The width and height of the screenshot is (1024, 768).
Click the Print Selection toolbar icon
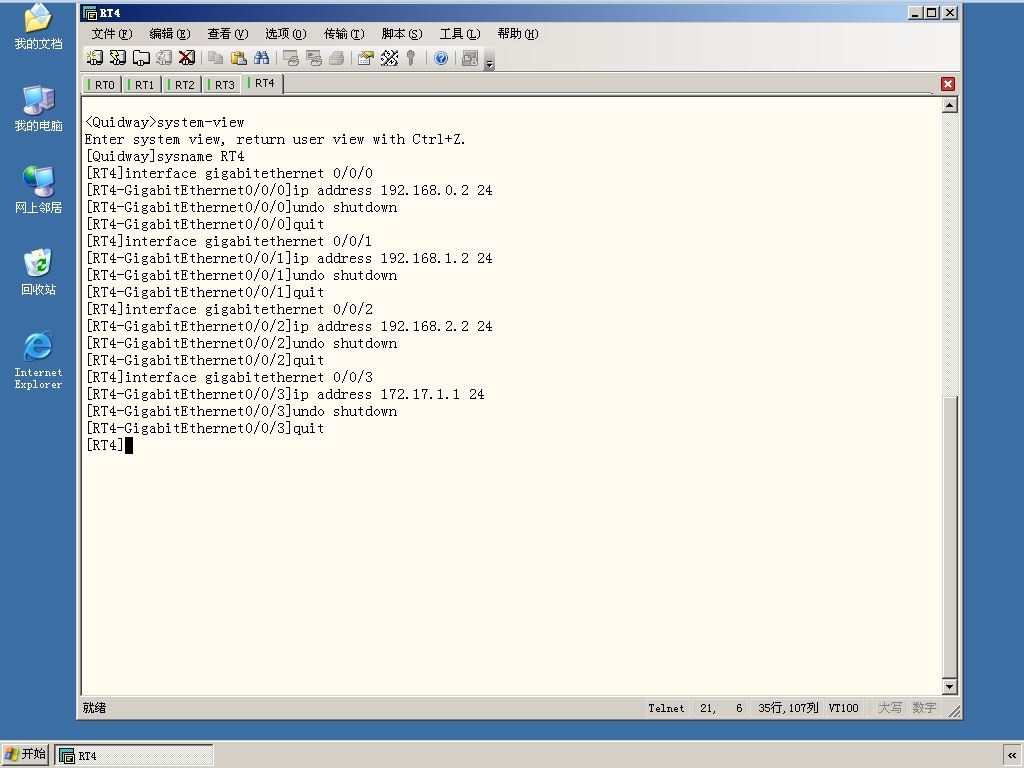coord(313,58)
